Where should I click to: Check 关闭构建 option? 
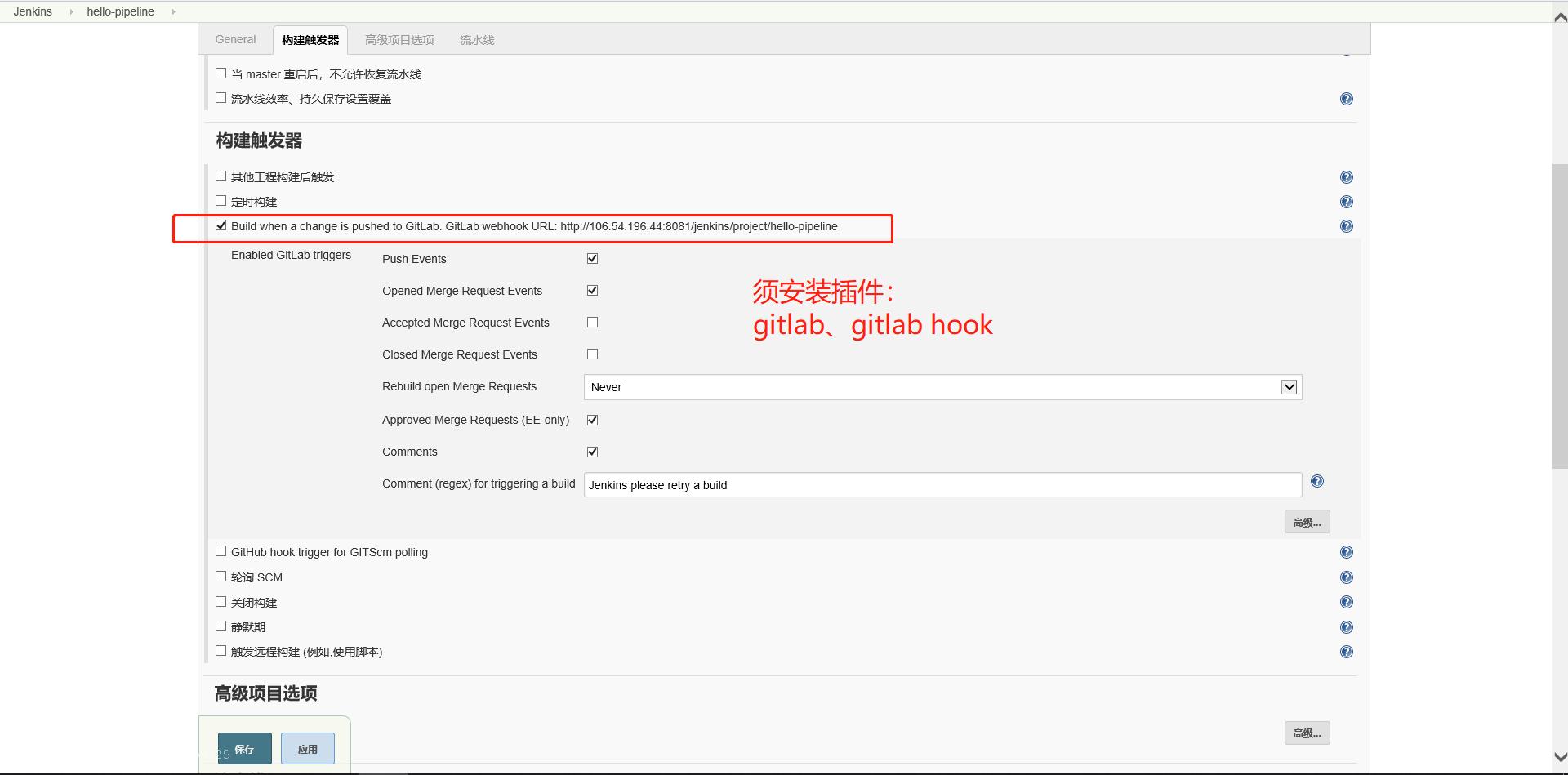tap(220, 602)
